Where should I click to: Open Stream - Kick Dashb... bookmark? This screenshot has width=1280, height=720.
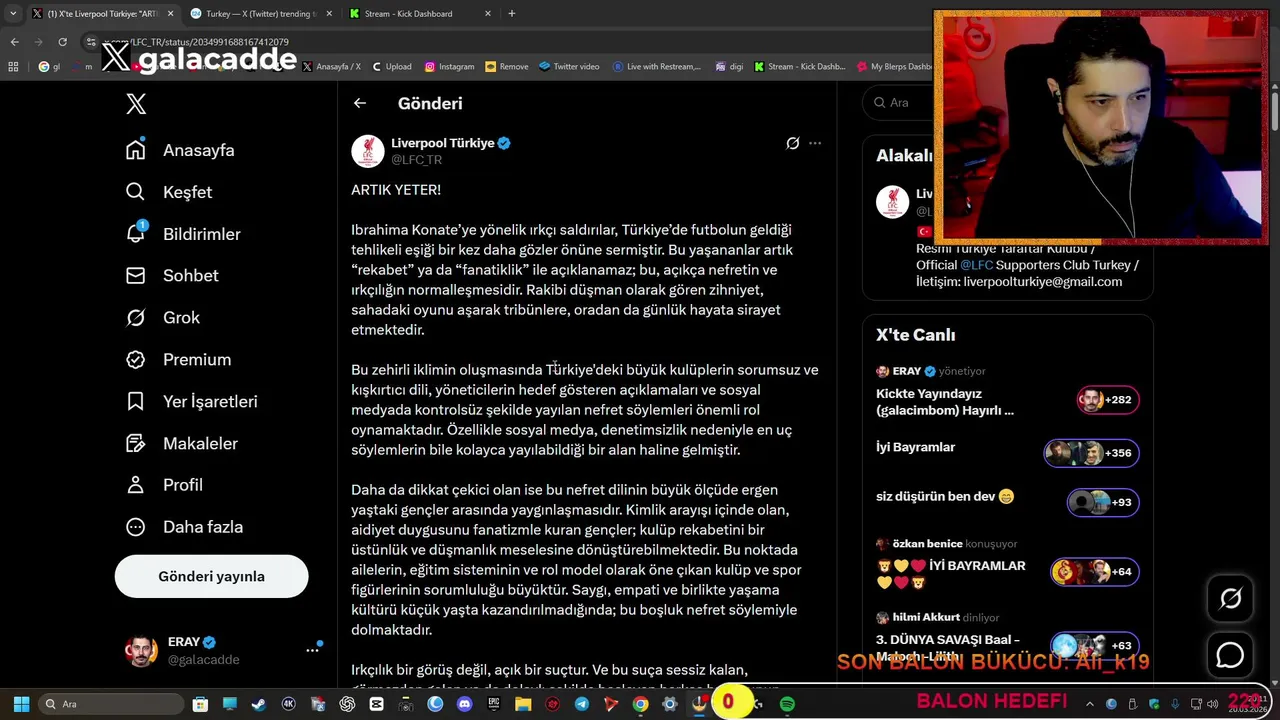click(x=800, y=67)
